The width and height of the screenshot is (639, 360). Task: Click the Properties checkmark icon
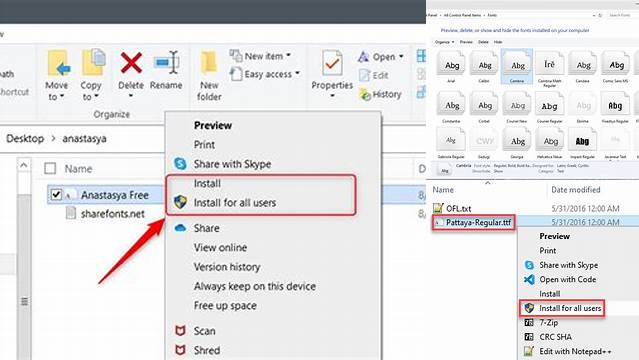[x=332, y=62]
